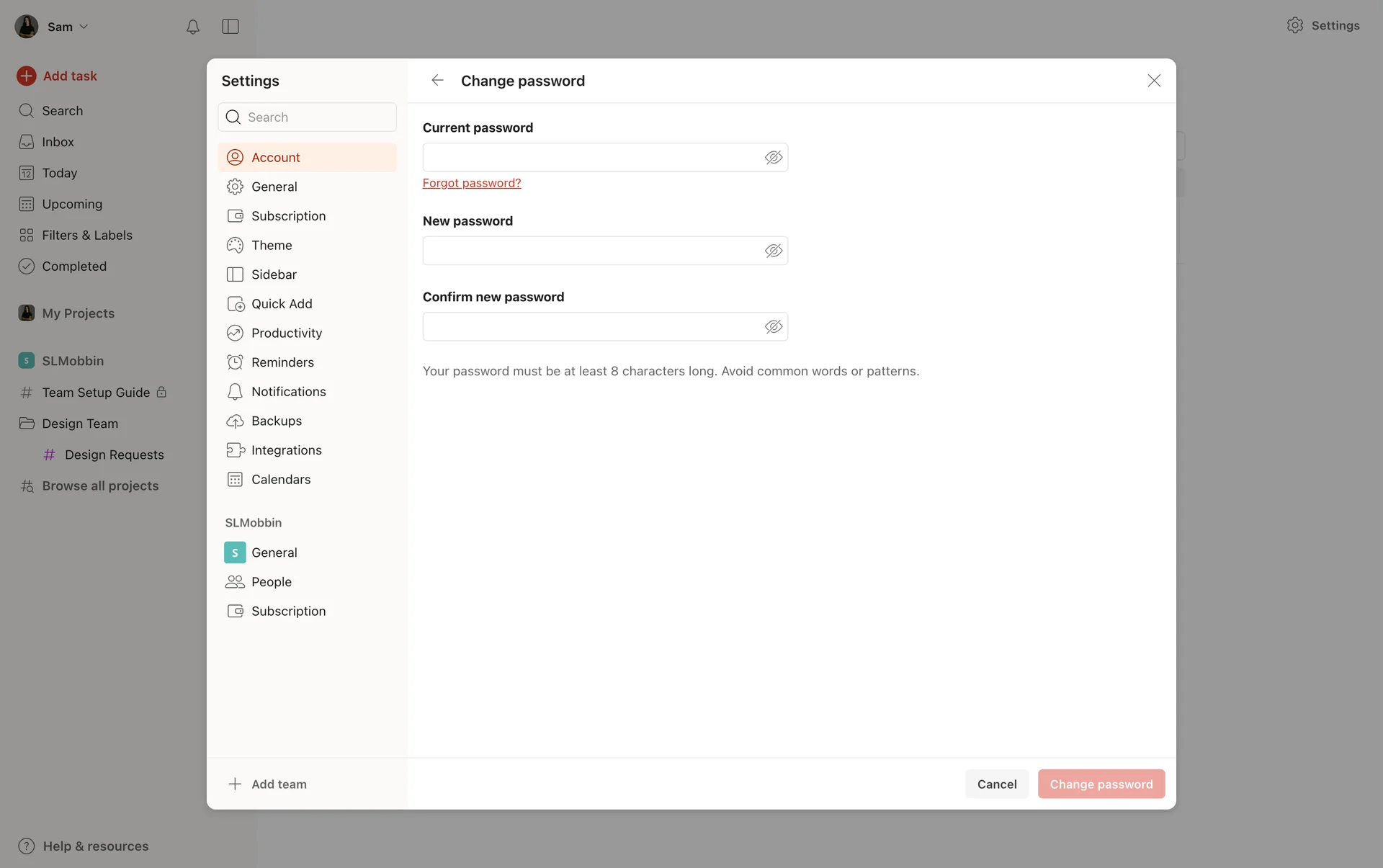Open Reminders settings clock icon
The width and height of the screenshot is (1383, 868).
[x=235, y=362]
